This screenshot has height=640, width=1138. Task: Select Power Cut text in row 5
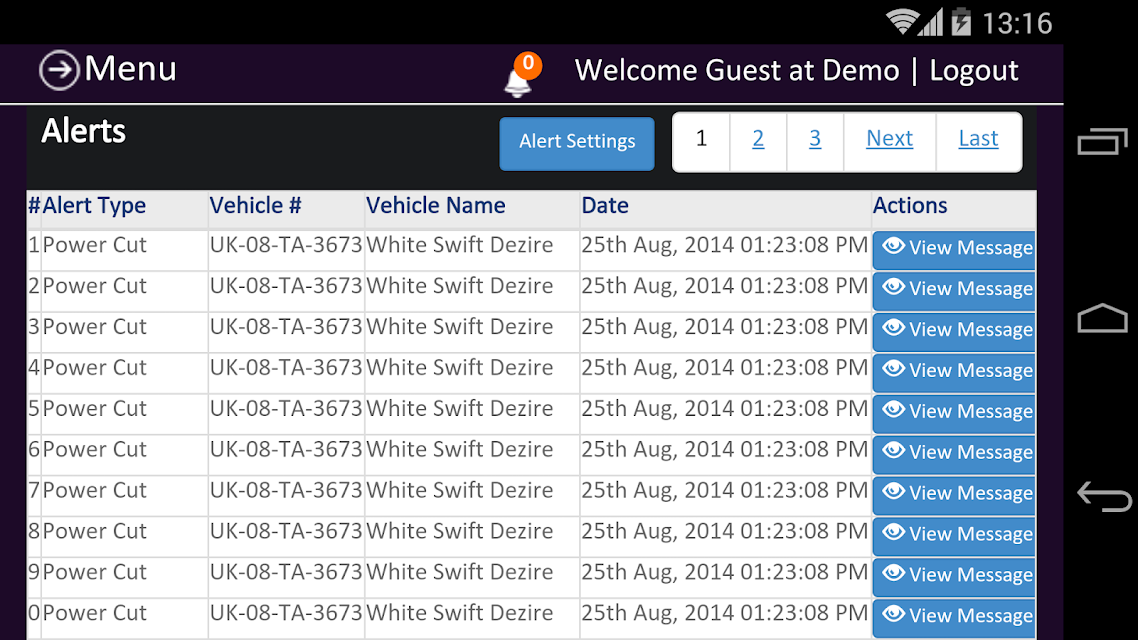pyautogui.click(x=94, y=409)
